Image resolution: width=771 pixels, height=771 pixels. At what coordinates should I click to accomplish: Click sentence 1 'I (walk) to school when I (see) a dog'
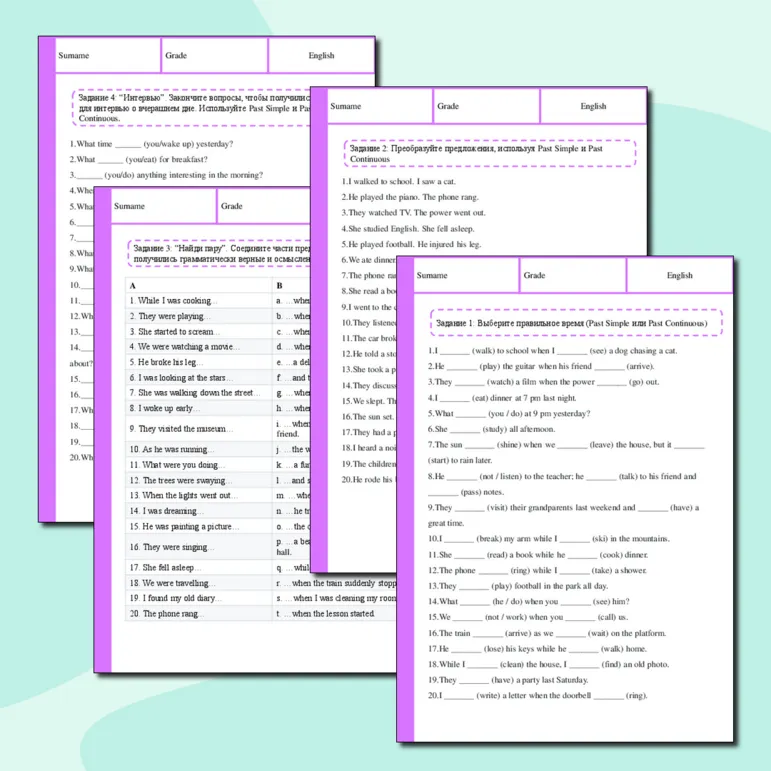coord(553,351)
